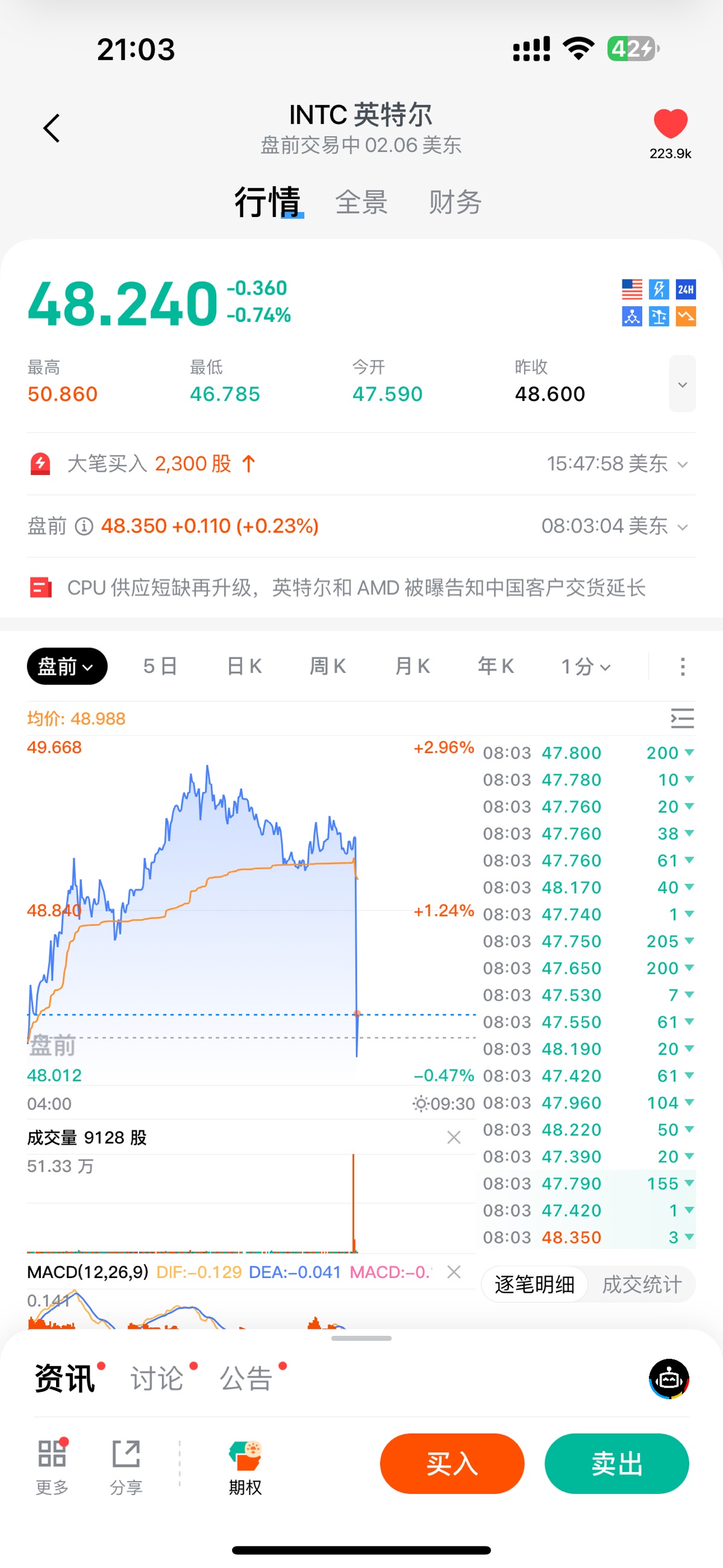Screen dimensions: 723x1568
Task: Open the pre-market chart period dropdown
Action: coord(67,667)
